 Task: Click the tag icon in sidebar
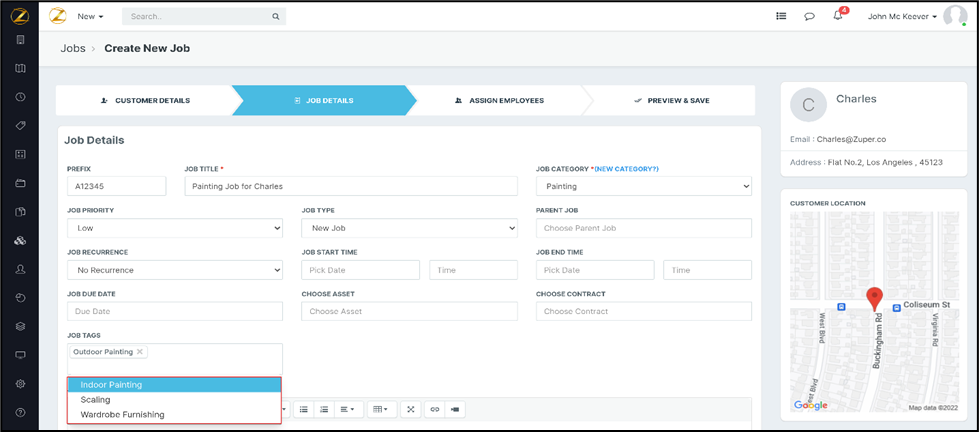click(x=20, y=126)
